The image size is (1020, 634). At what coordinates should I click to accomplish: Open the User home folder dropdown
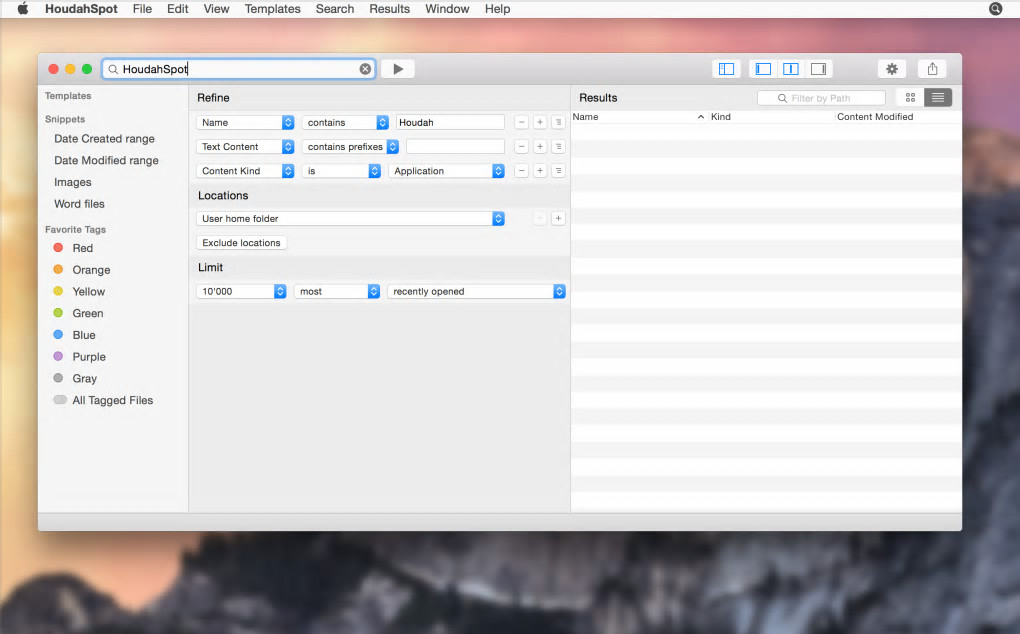[x=351, y=218]
